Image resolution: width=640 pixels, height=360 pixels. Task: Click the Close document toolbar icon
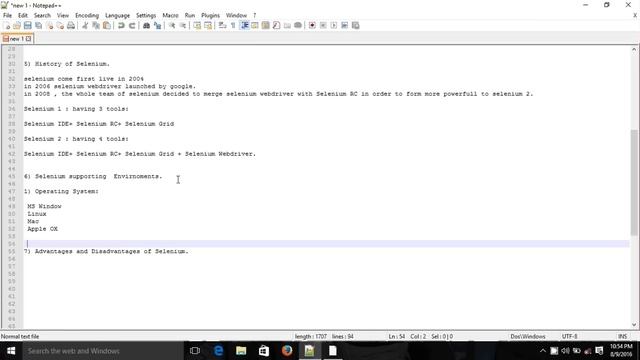(x=49, y=26)
